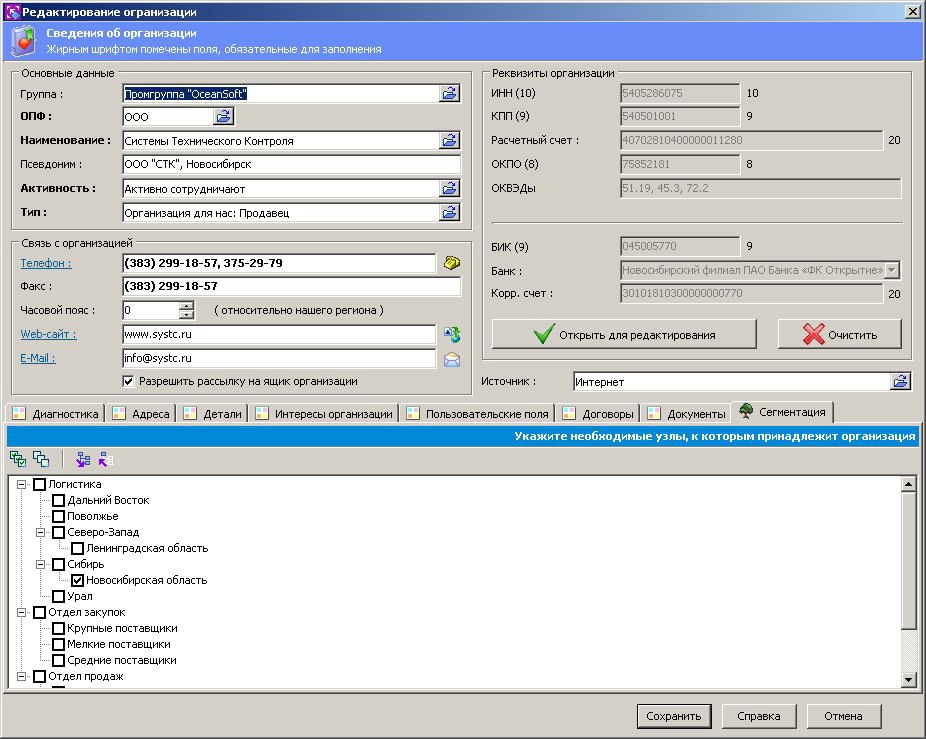
Task: Check the Ленинградская область node
Action: click(x=77, y=548)
